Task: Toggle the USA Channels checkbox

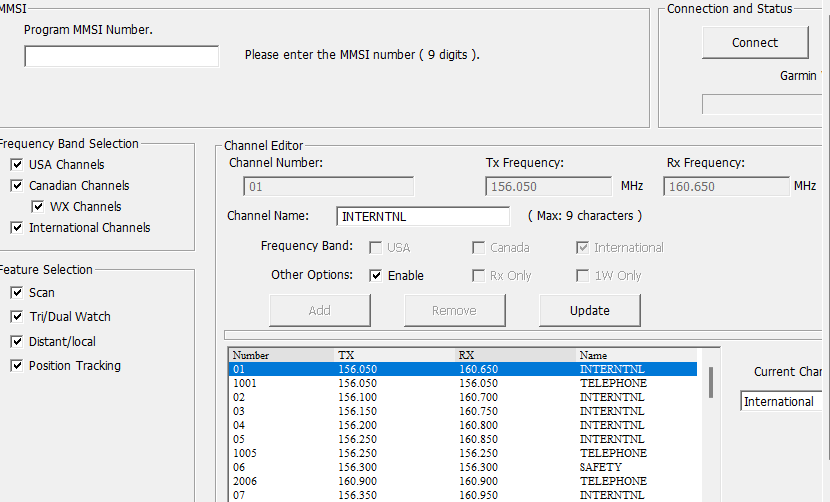Action: click(x=17, y=165)
